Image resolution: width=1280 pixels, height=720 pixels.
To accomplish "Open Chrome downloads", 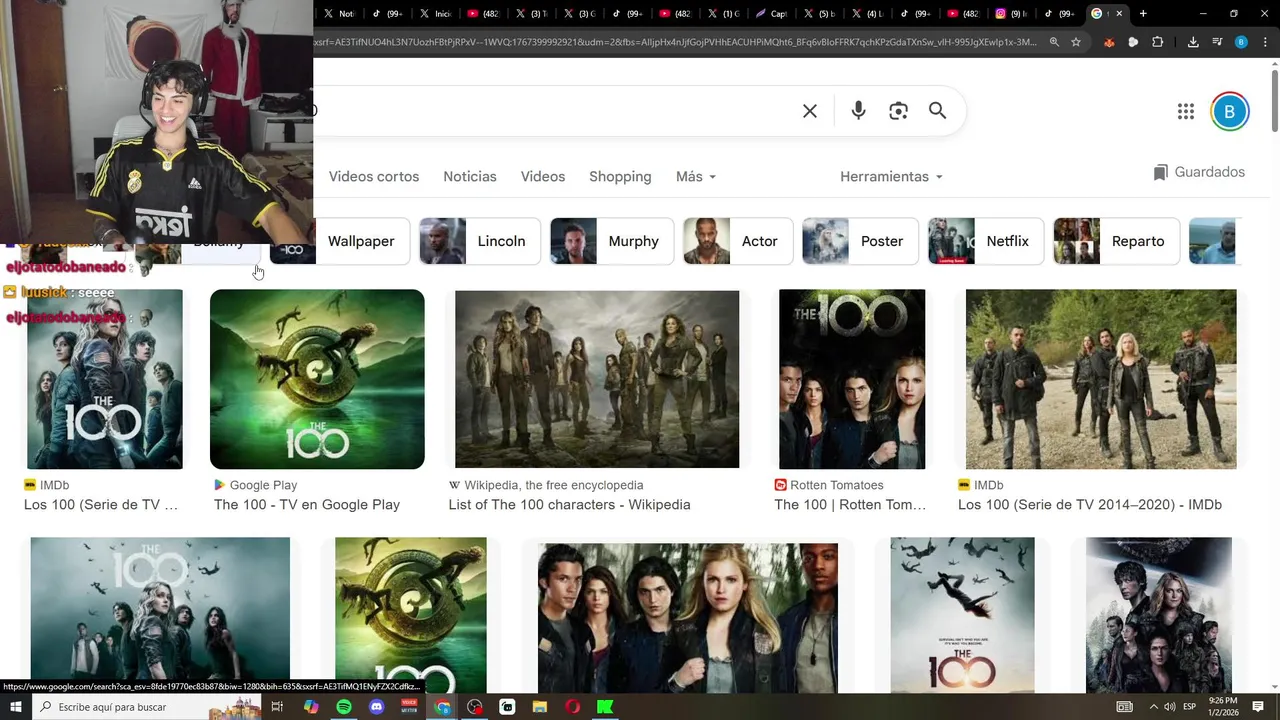I will tap(1193, 42).
